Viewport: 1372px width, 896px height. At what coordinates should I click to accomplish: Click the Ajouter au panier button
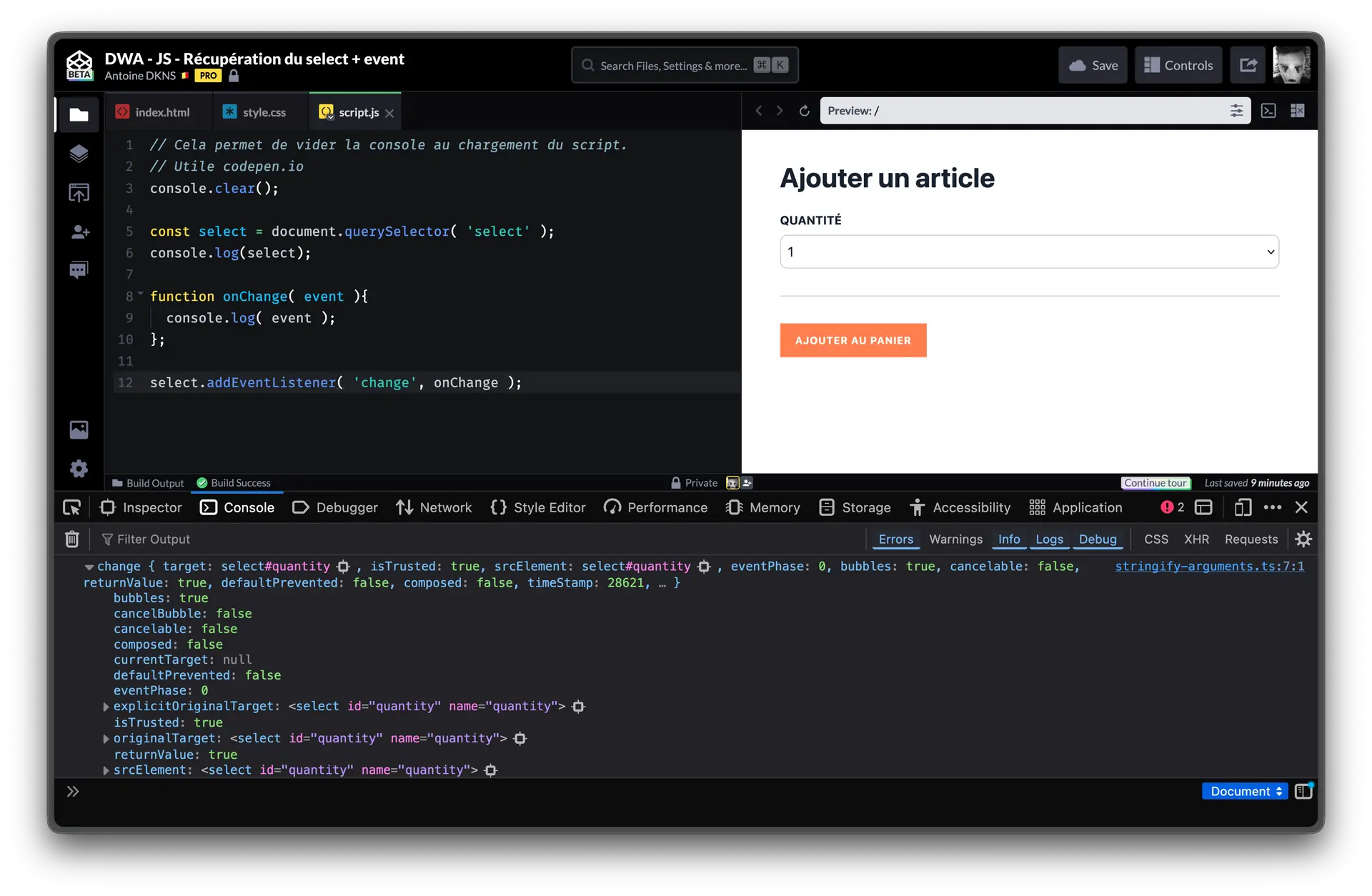[852, 340]
